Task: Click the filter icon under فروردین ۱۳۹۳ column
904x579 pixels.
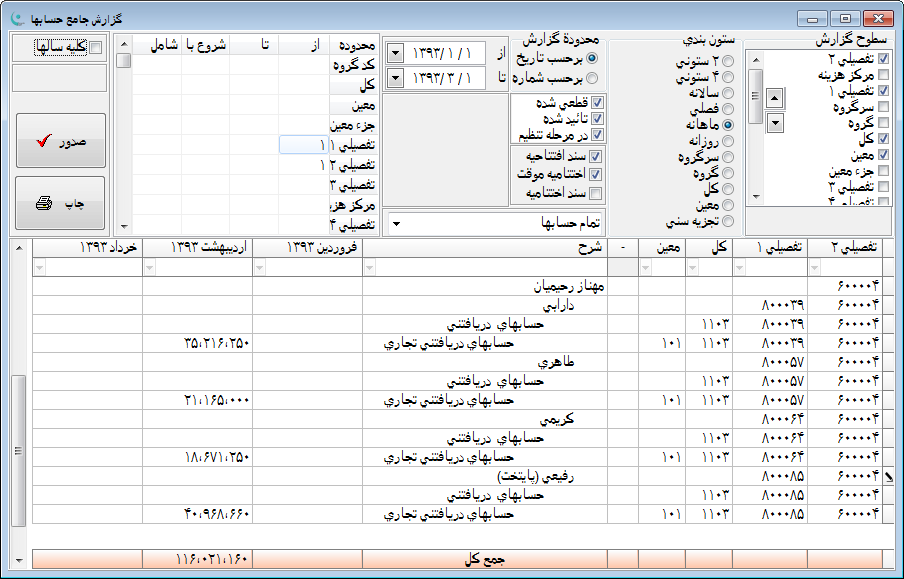Action: (260, 267)
